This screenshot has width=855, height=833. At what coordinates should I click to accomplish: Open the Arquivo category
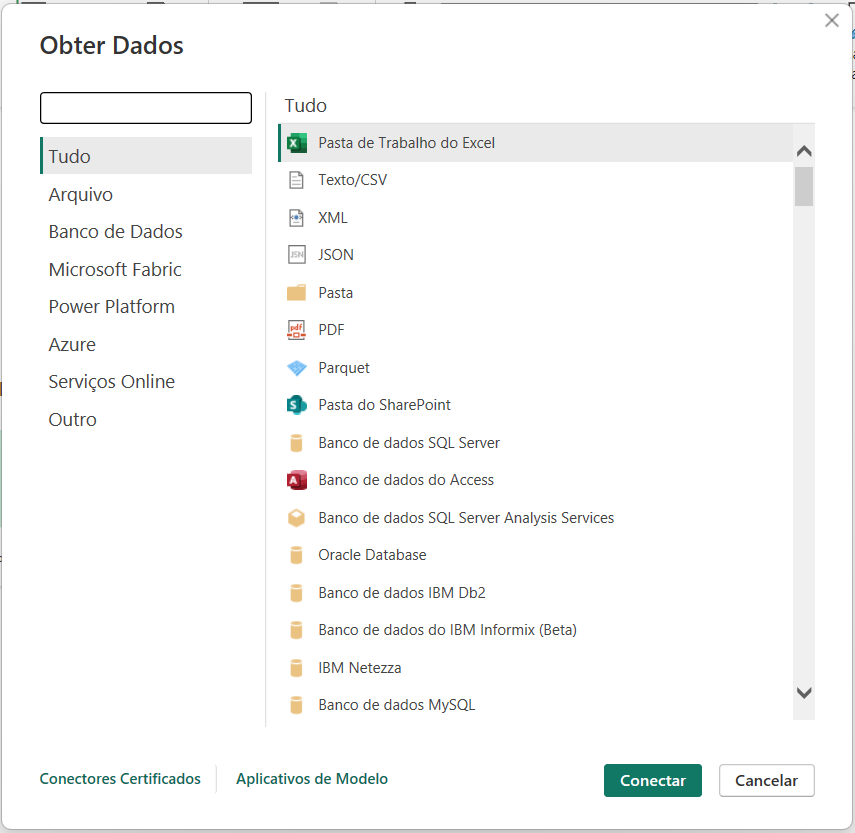click(x=81, y=194)
